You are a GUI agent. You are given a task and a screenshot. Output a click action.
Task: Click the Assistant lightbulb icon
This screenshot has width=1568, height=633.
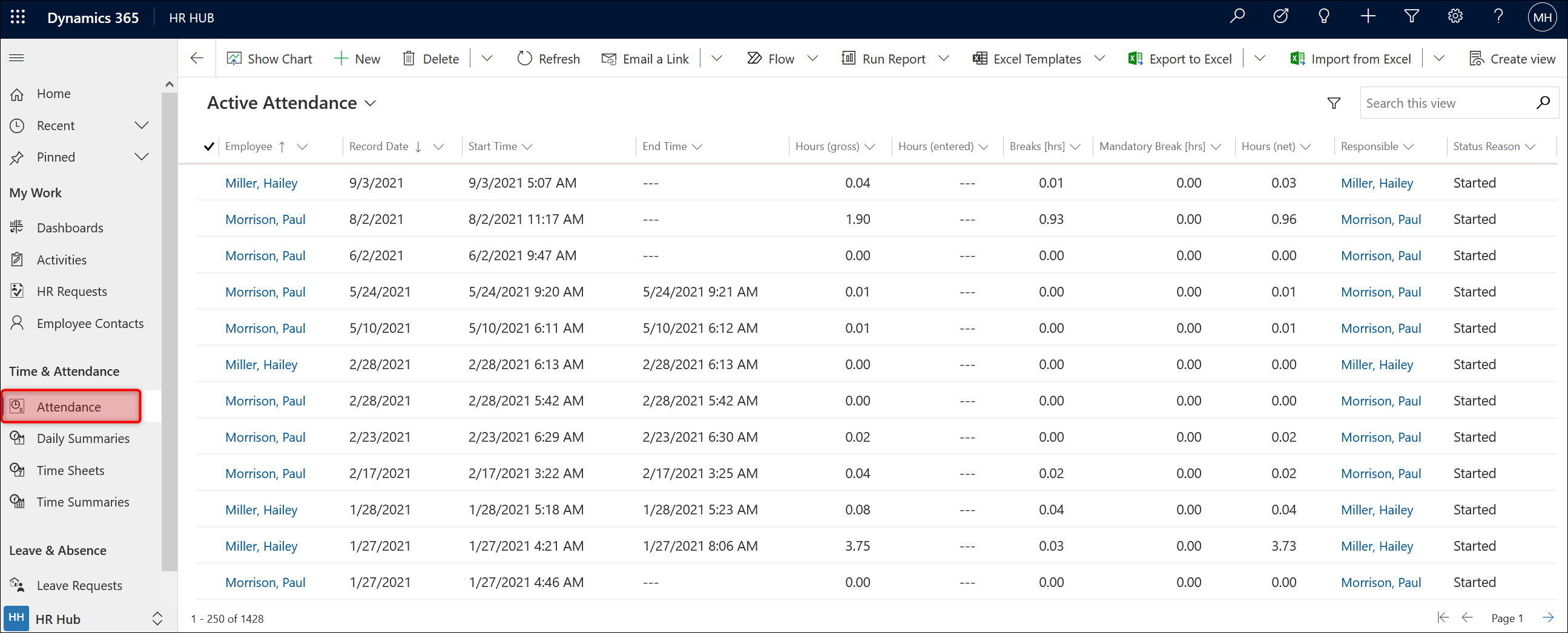(x=1324, y=16)
